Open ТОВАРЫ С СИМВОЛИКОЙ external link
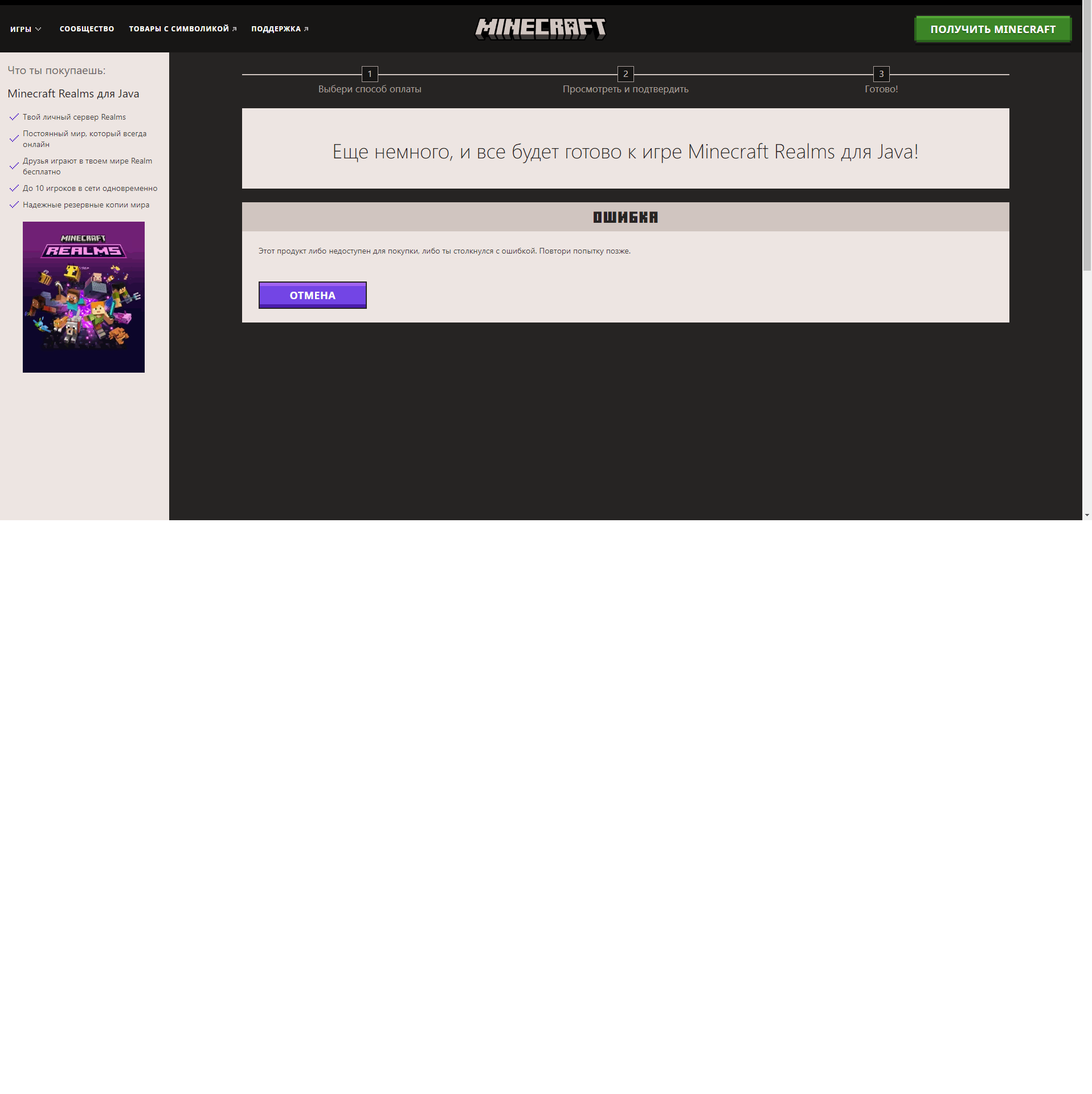This screenshot has height=1094, width=1092. (x=182, y=29)
